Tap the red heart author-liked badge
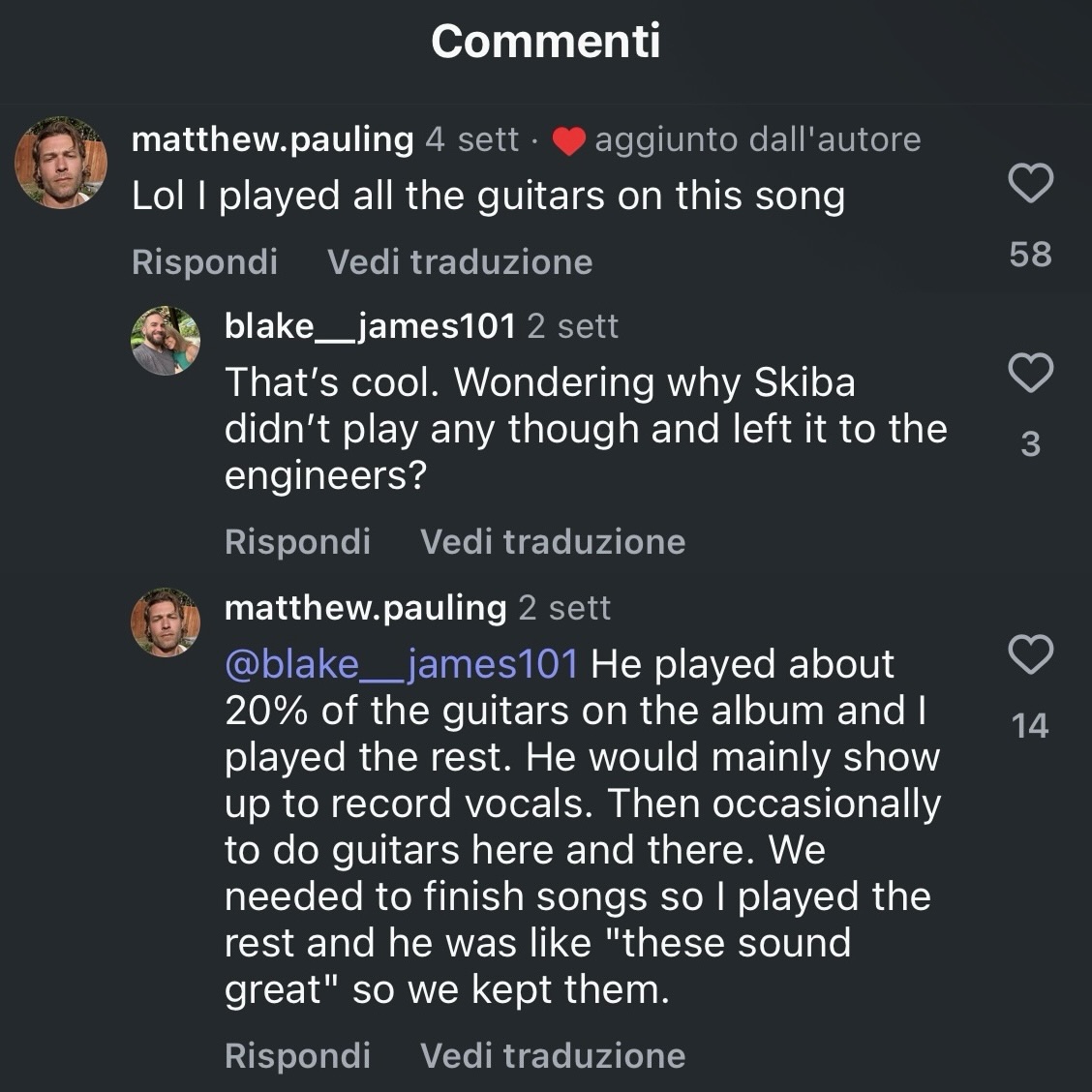 [568, 141]
